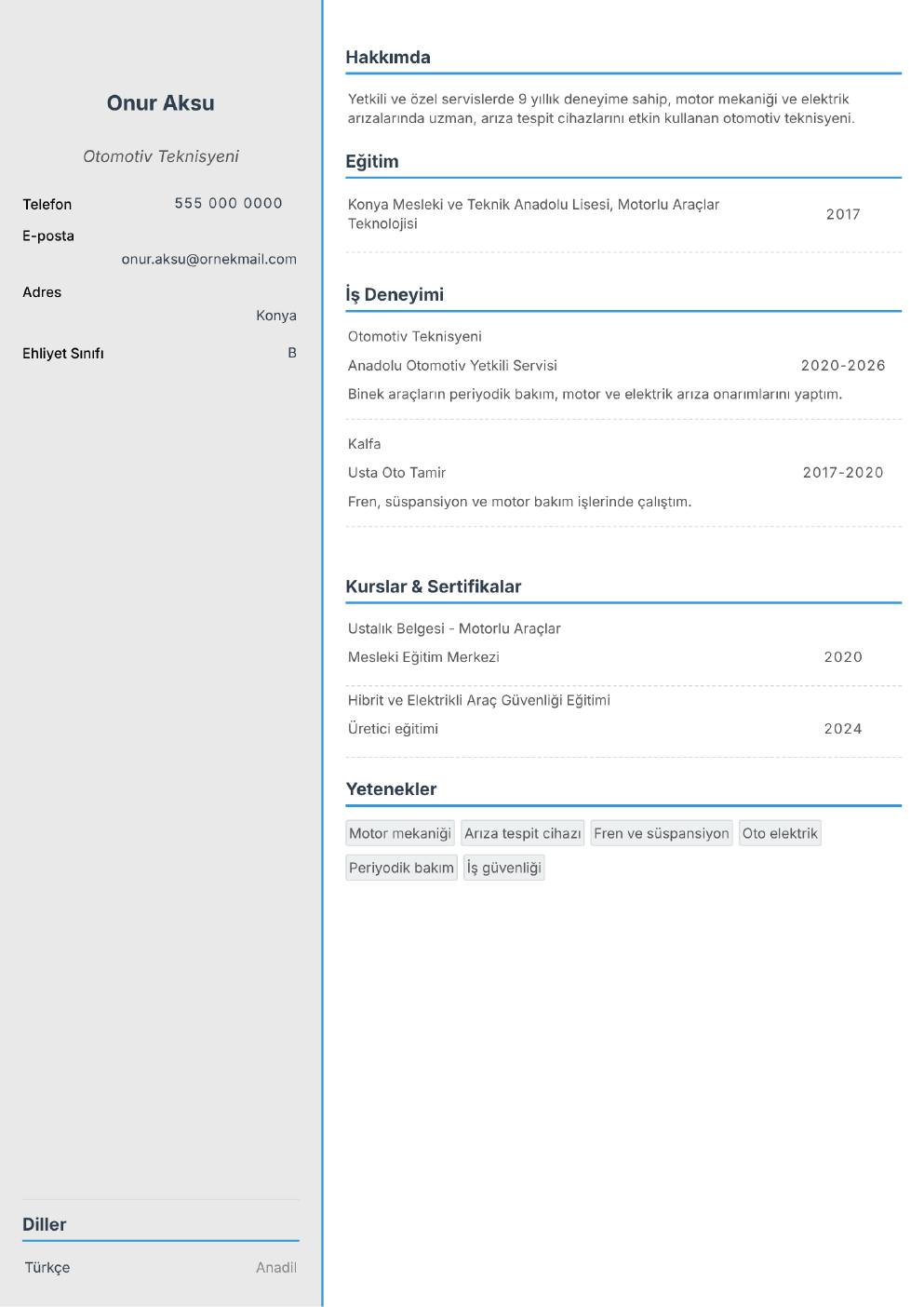Viewport: 924px width, 1307px height.
Task: Select the Motor mekaniği skill tag
Action: (400, 833)
